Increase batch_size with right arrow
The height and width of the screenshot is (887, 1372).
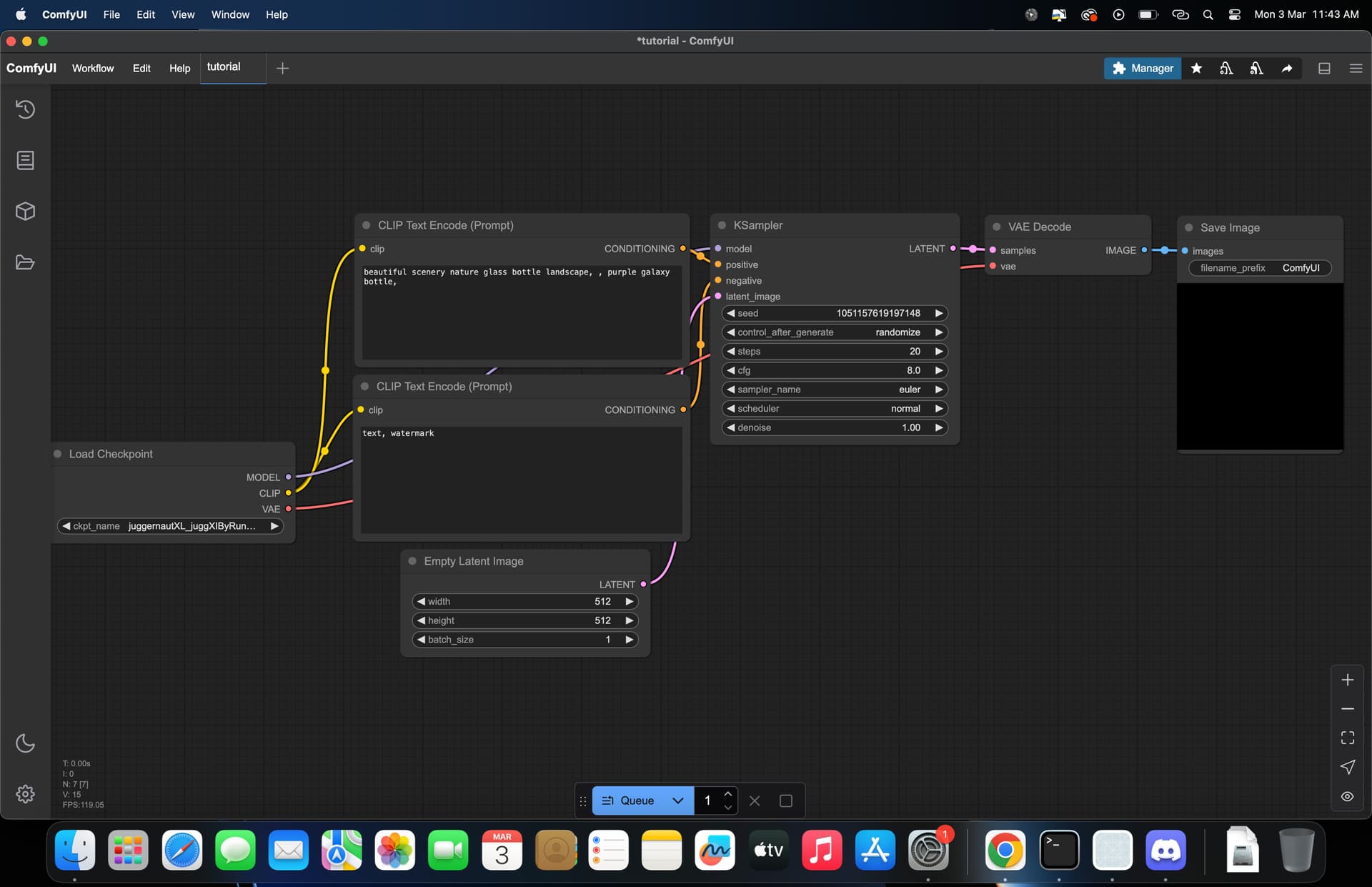click(630, 640)
